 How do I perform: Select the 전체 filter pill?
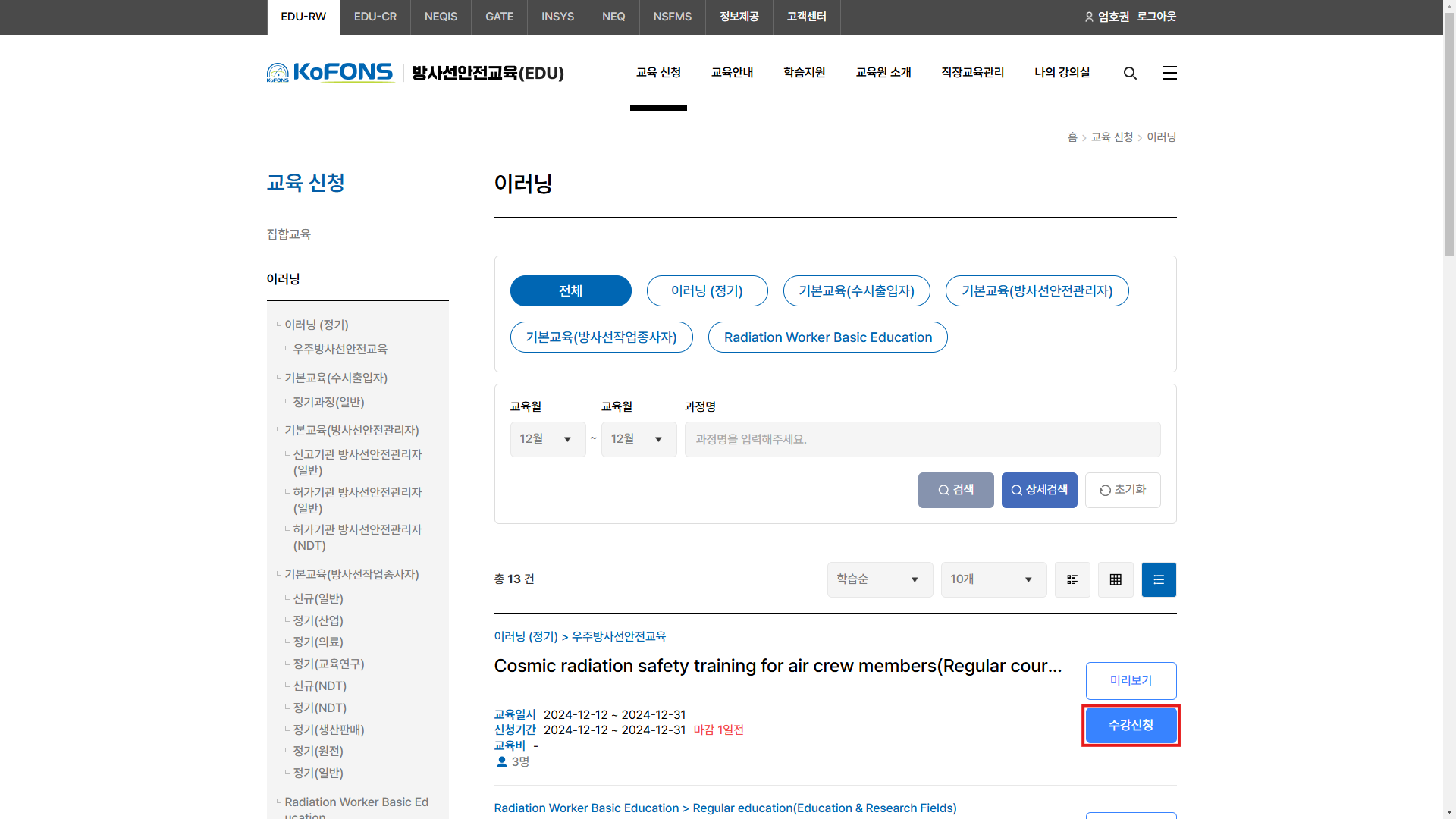570,291
